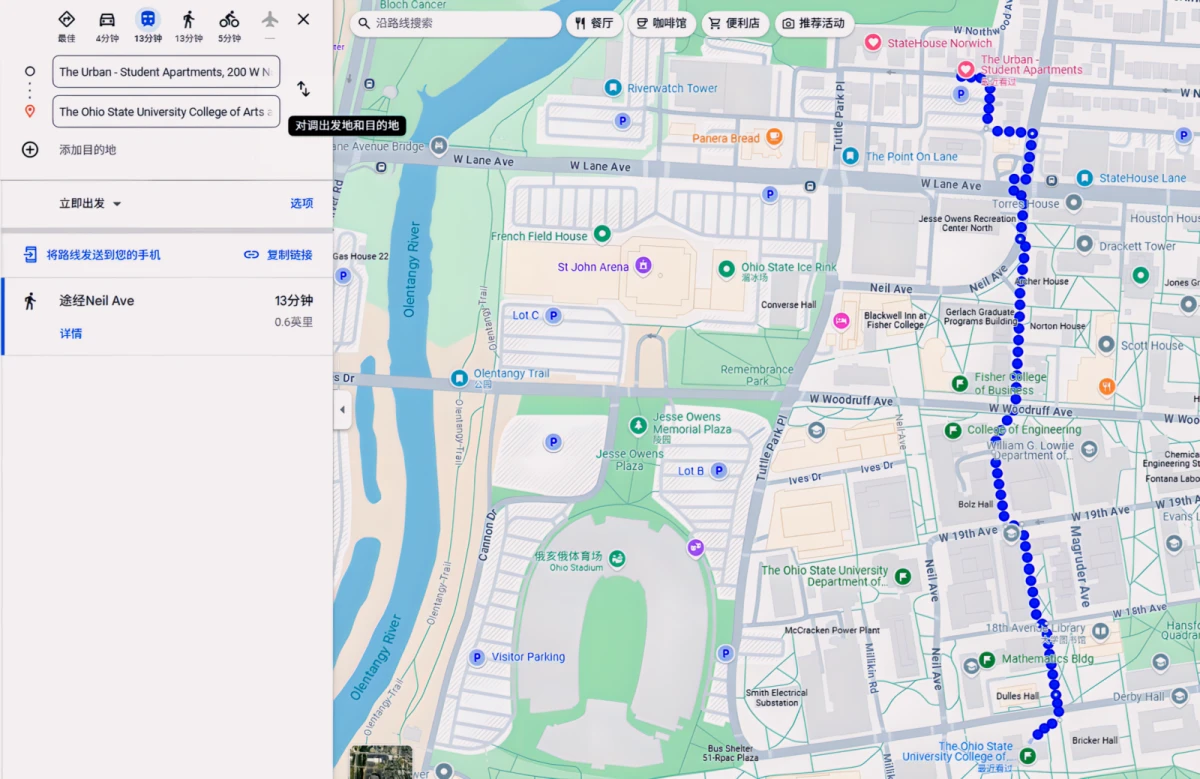Select The Point On Lane marker
Viewport: 1200px width, 779px height.
pos(850,156)
